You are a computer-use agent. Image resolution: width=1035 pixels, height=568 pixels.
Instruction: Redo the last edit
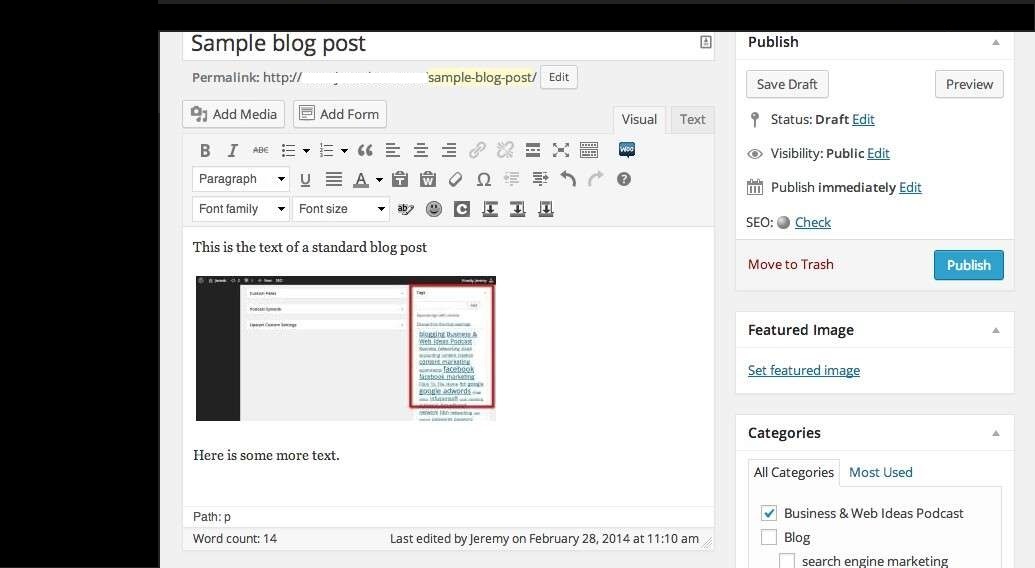coord(595,179)
